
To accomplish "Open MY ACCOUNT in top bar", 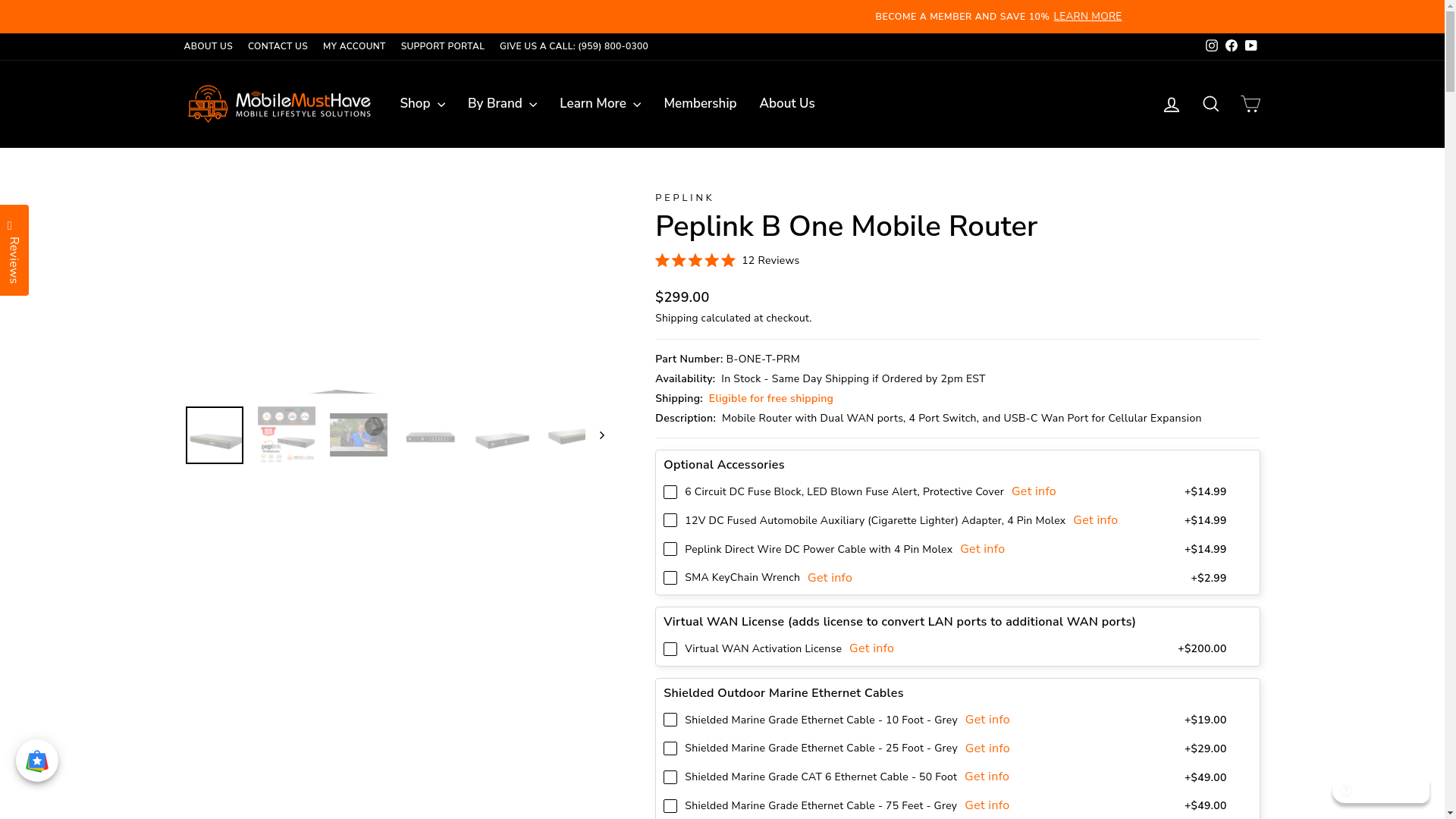I will pyautogui.click(x=354, y=46).
